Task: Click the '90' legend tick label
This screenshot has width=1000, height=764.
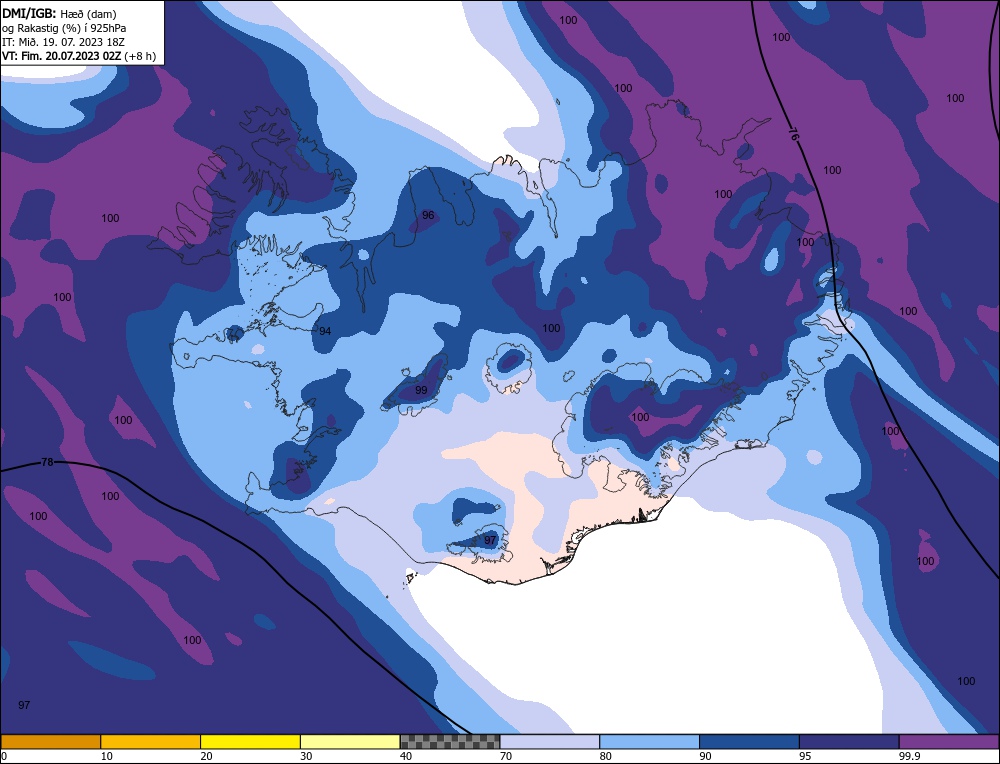Action: coord(706,756)
